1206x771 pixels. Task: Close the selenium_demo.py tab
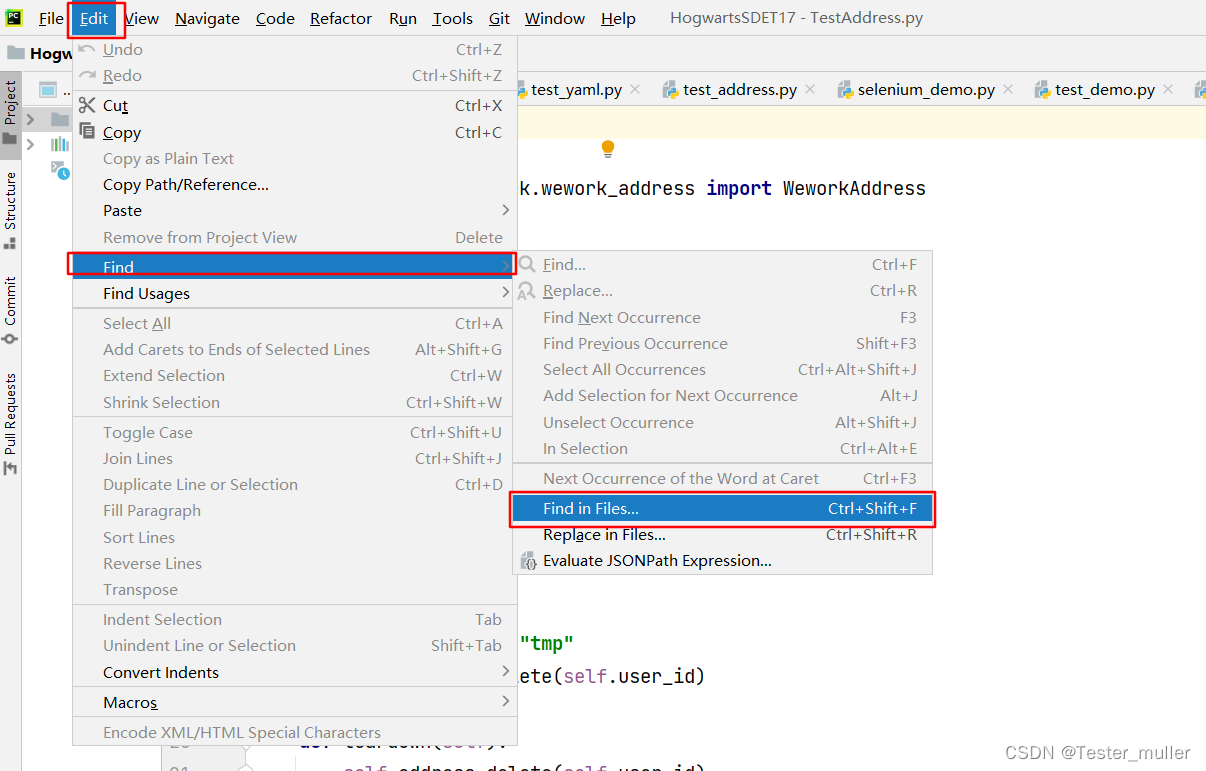point(1008,90)
